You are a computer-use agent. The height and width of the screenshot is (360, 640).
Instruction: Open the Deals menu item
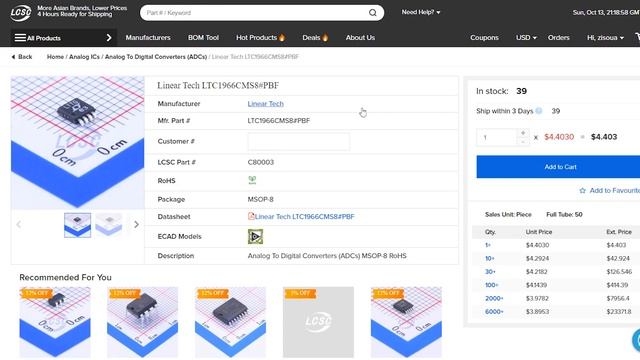(x=311, y=38)
